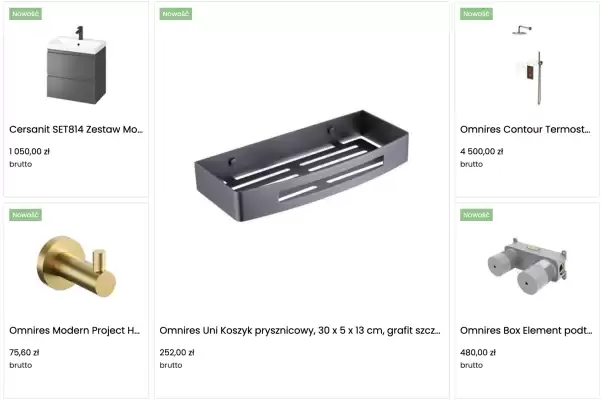
Task: Click the Nowość badge on the Box Element card
Action: coord(476,214)
